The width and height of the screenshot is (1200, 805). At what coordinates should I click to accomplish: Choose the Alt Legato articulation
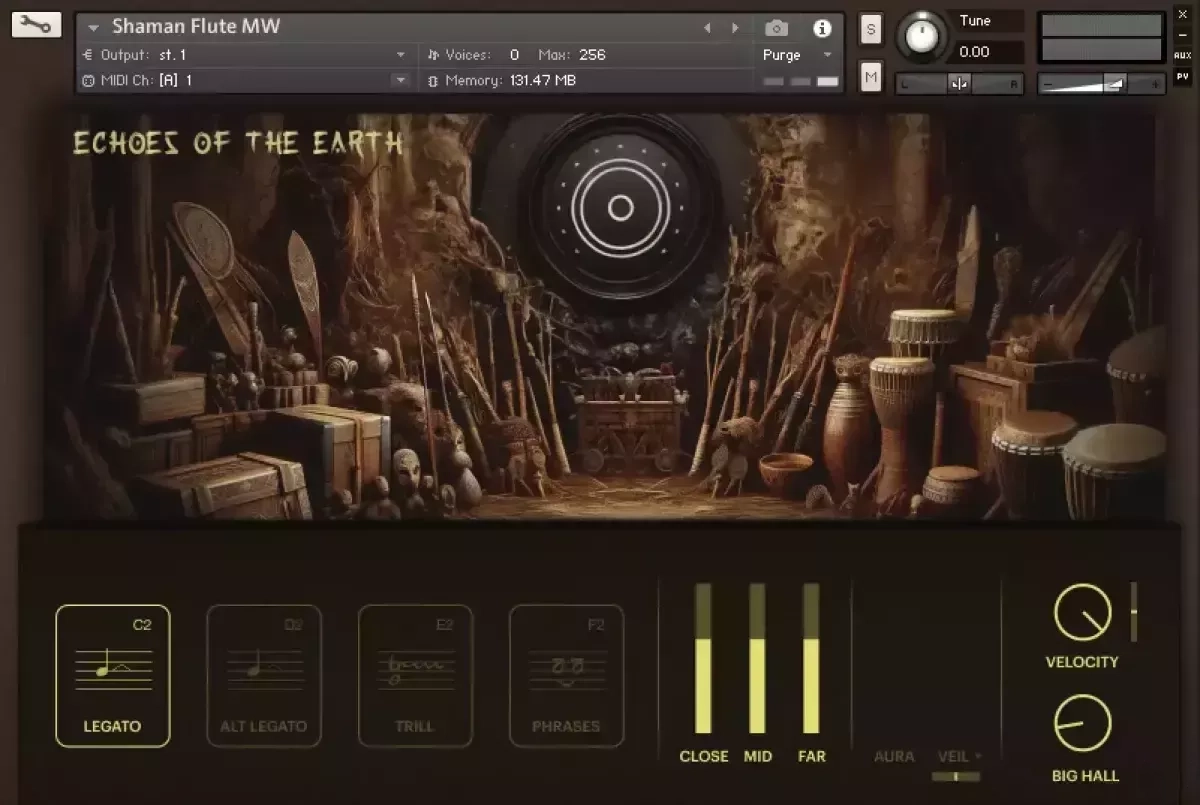coord(264,675)
